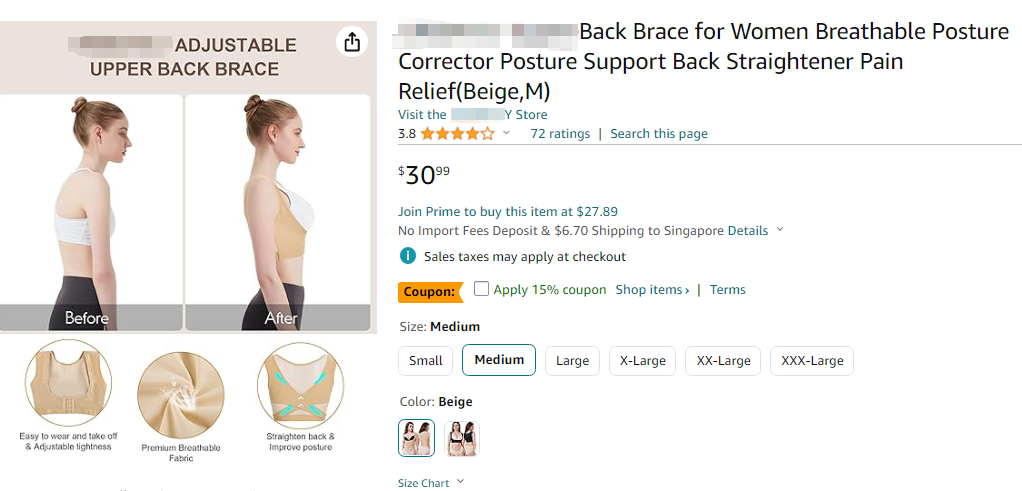The width and height of the screenshot is (1022, 491).
Task: Click Search this page link
Action: click(x=659, y=134)
